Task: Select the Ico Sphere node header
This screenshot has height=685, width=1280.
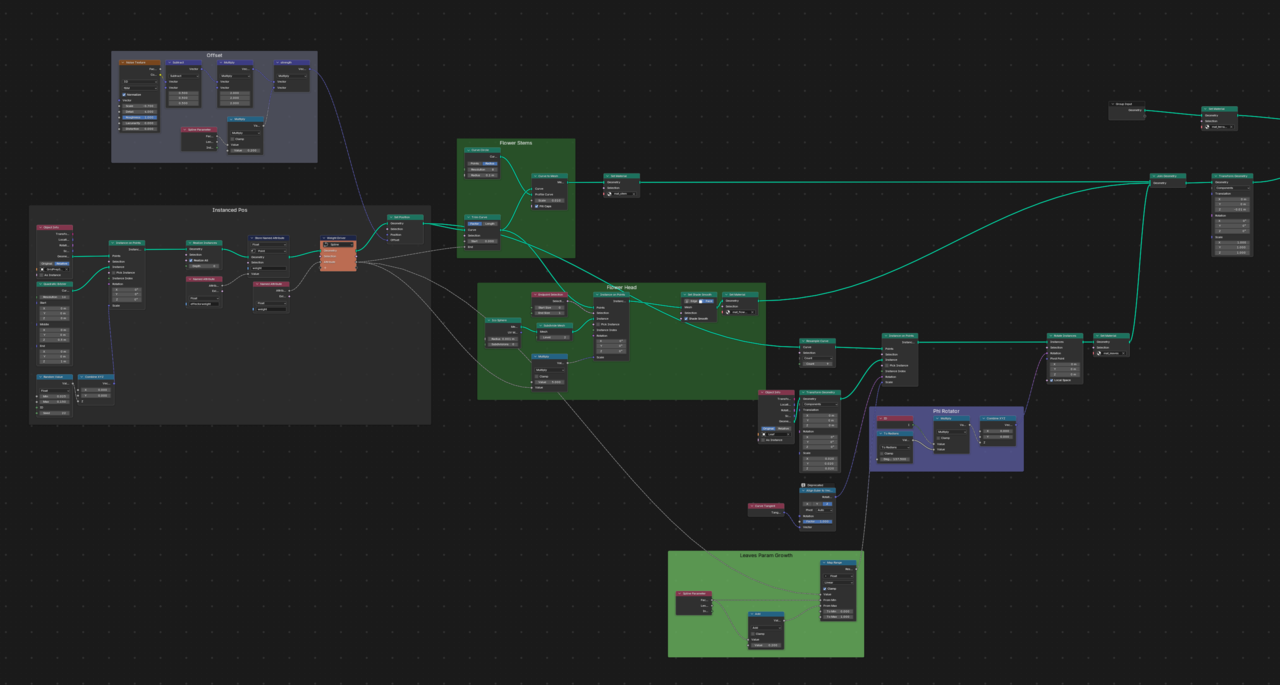Action: [x=503, y=320]
